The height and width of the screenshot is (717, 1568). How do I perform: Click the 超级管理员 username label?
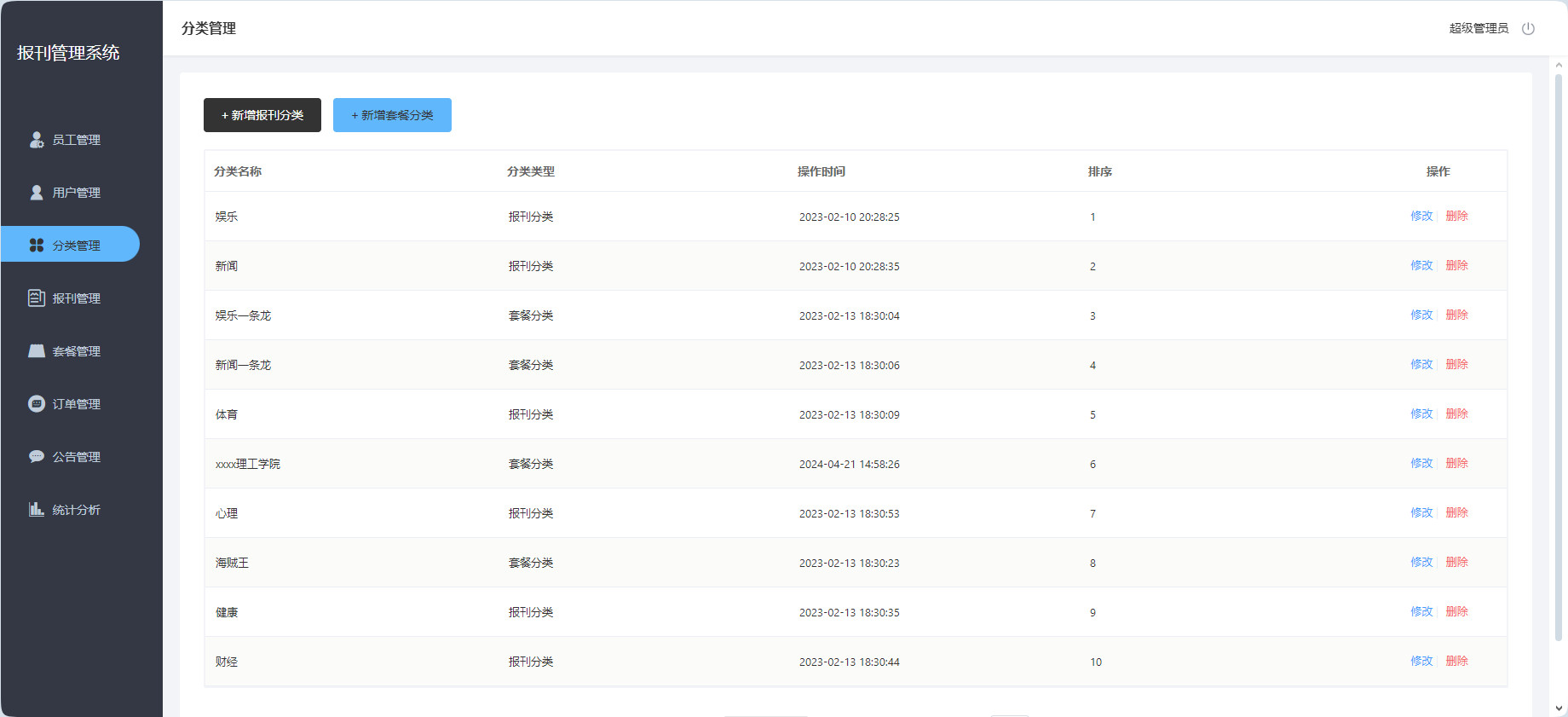pos(1479,28)
